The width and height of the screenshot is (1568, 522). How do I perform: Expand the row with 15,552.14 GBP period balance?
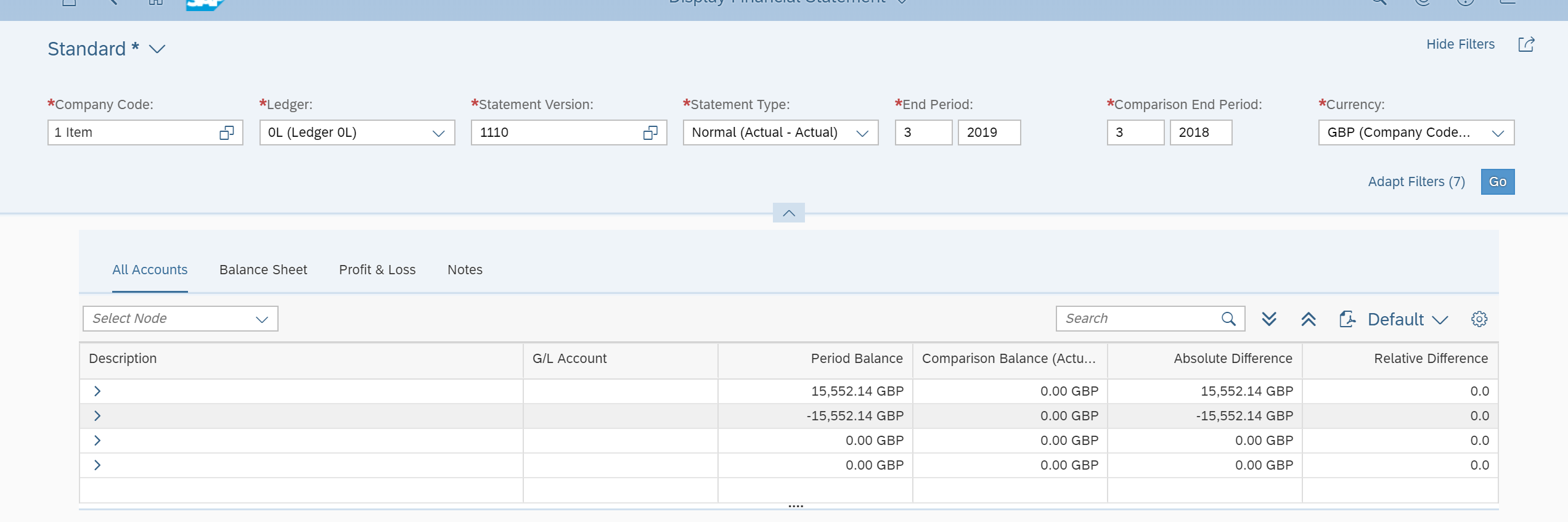tap(97, 391)
